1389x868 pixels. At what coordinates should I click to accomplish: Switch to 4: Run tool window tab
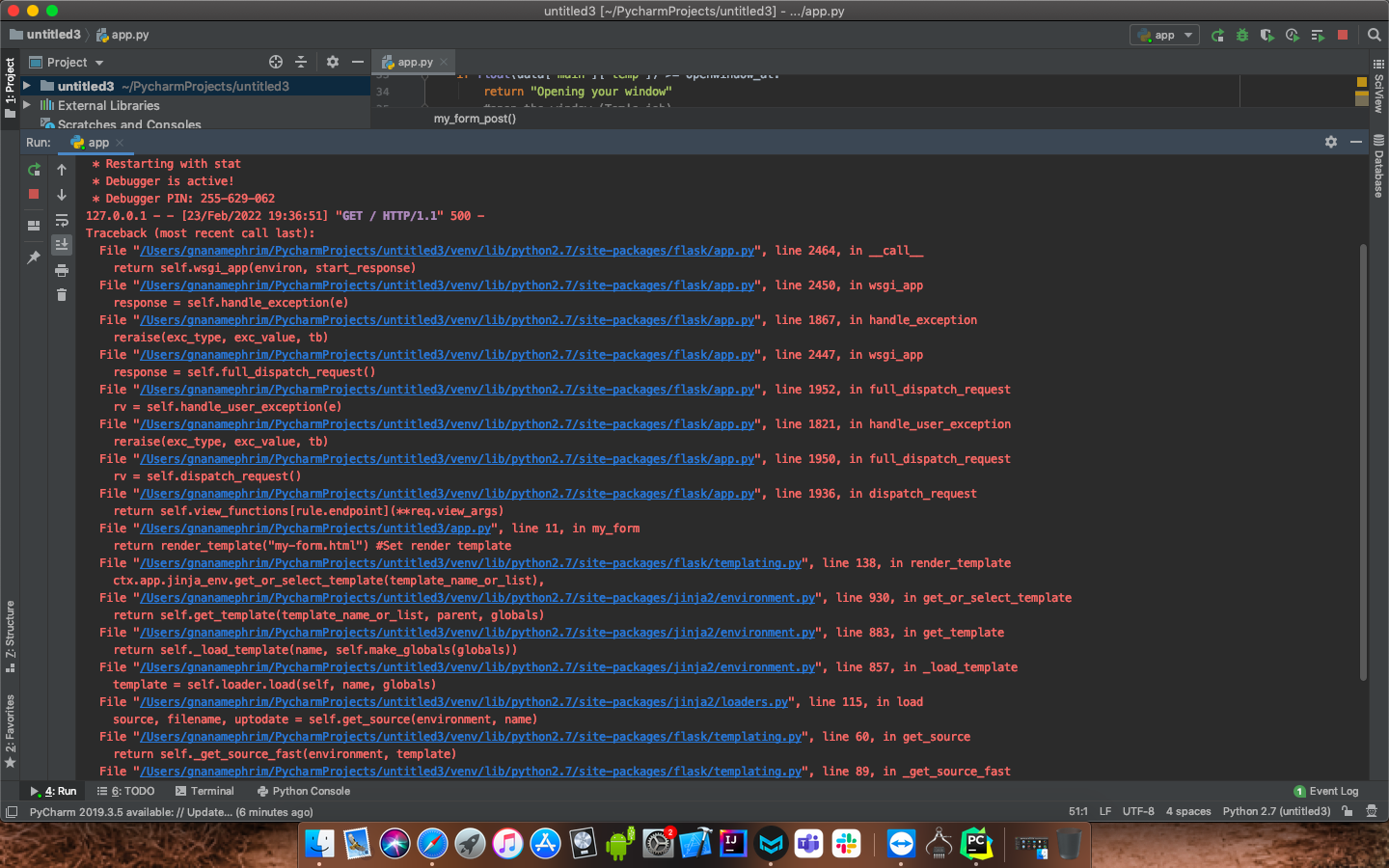pyautogui.click(x=53, y=791)
